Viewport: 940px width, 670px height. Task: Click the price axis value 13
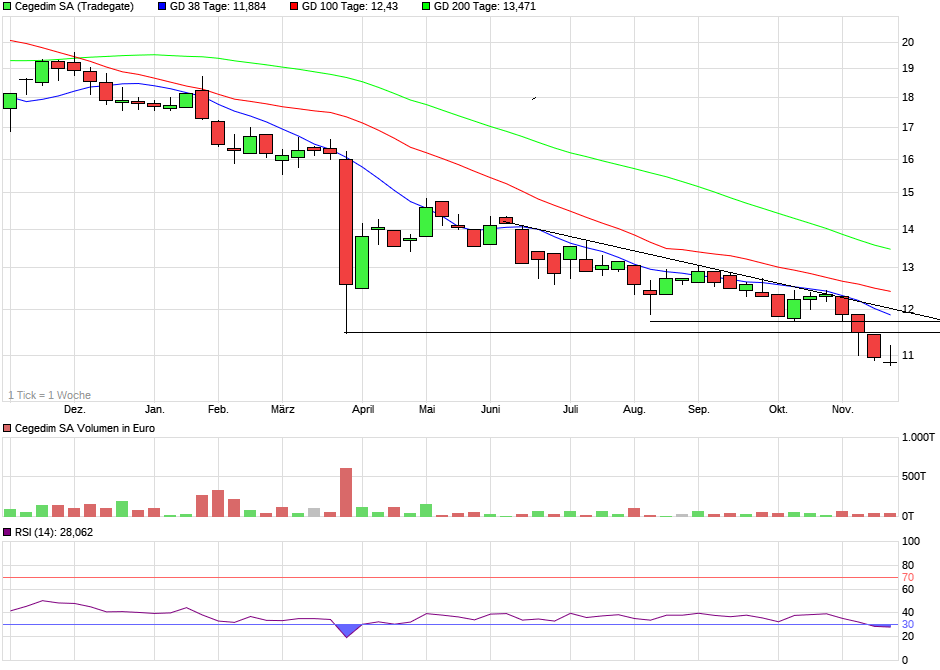tap(908, 267)
